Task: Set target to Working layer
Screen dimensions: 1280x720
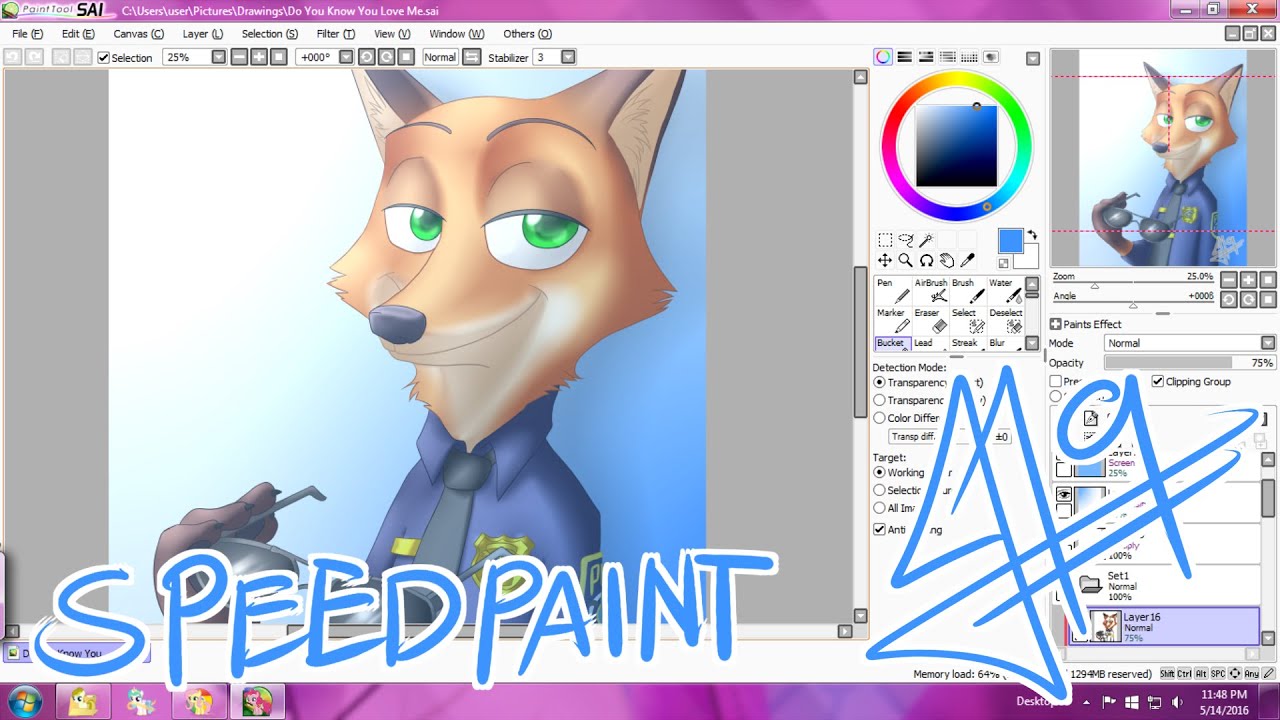Action: coord(880,472)
